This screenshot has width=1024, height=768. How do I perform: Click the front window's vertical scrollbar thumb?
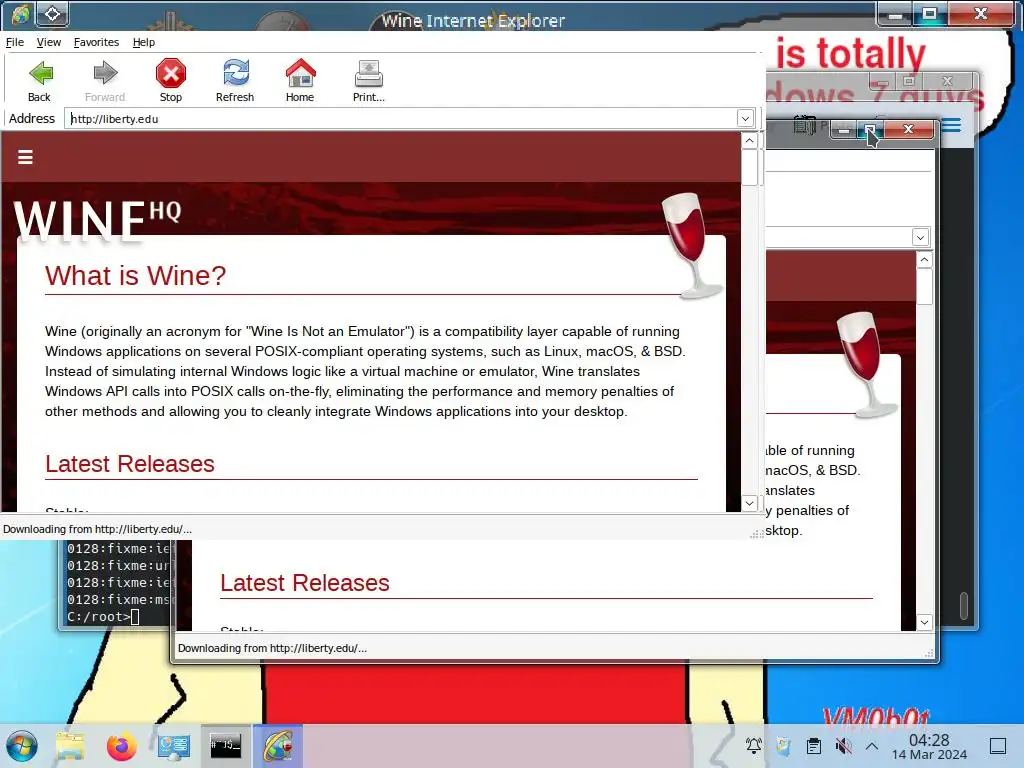[x=750, y=168]
